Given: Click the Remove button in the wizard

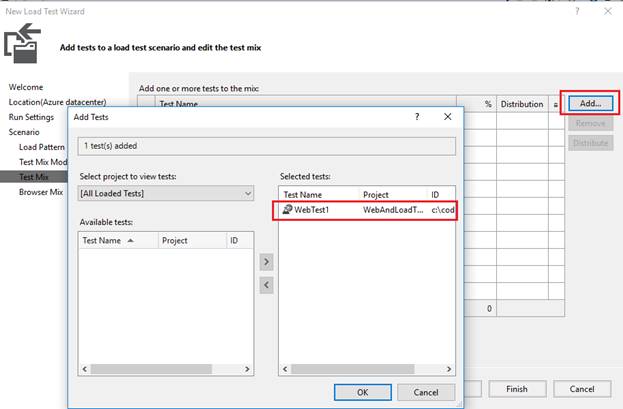Looking at the screenshot, I should tap(590, 123).
